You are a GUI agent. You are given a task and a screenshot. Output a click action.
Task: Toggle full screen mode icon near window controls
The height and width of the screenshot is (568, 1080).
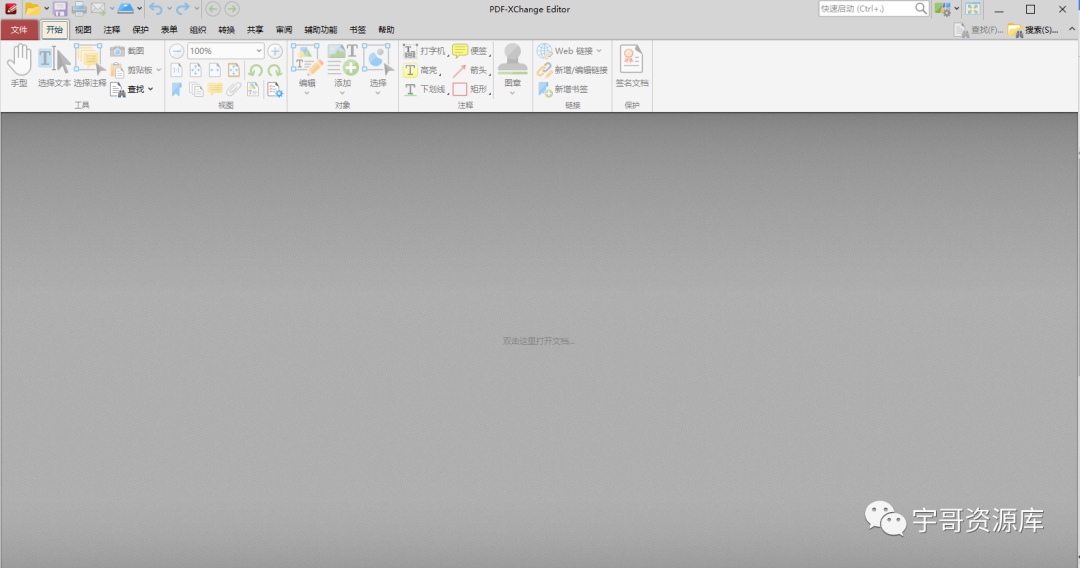[973, 9]
